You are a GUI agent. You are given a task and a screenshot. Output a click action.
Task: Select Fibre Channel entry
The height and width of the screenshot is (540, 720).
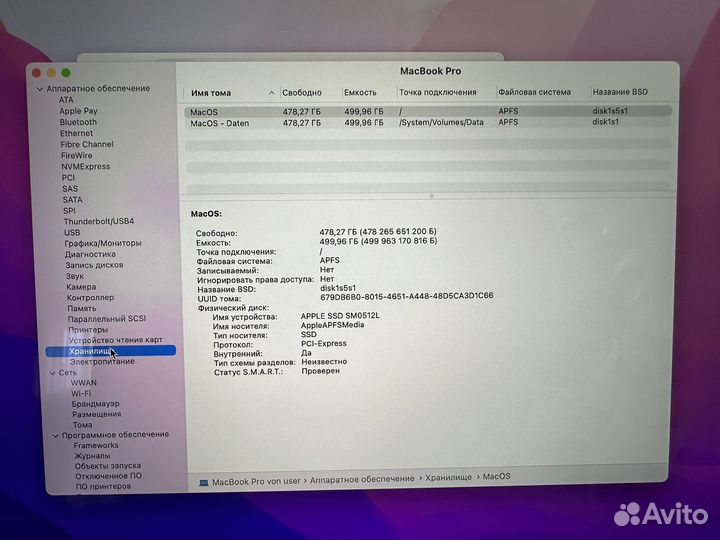tap(87, 144)
